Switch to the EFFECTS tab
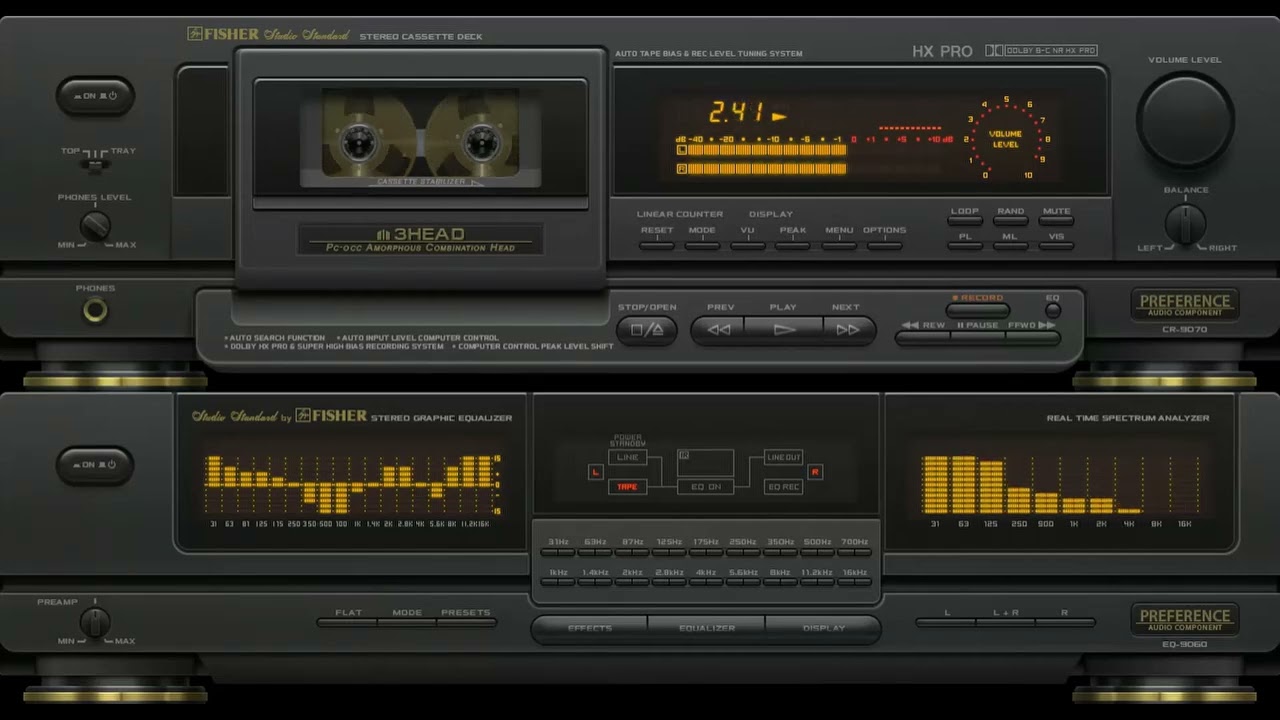This screenshot has height=720, width=1280. coord(589,629)
